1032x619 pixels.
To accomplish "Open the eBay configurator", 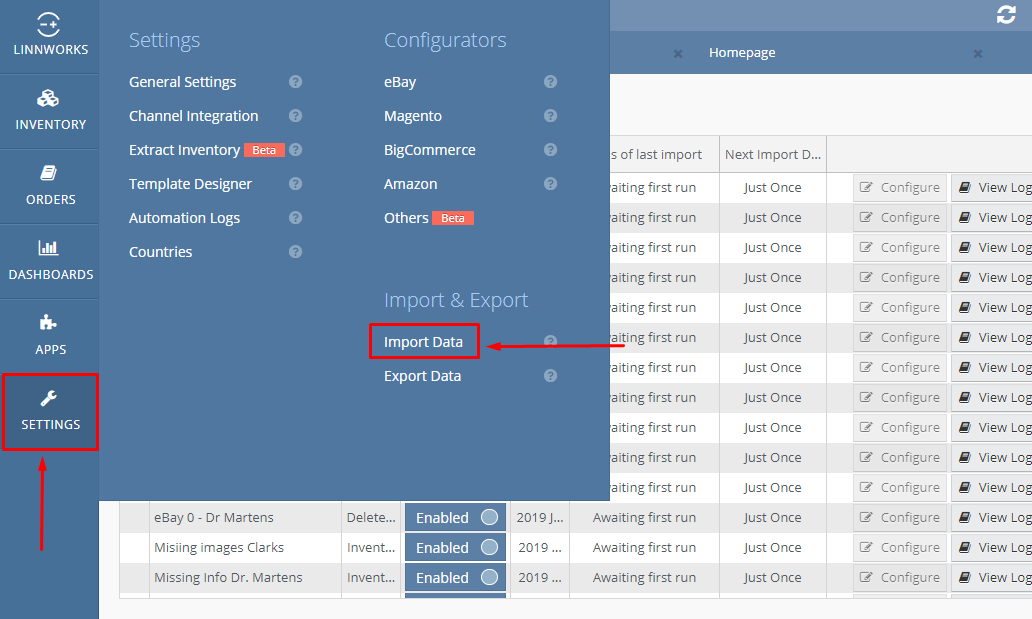I will [400, 82].
